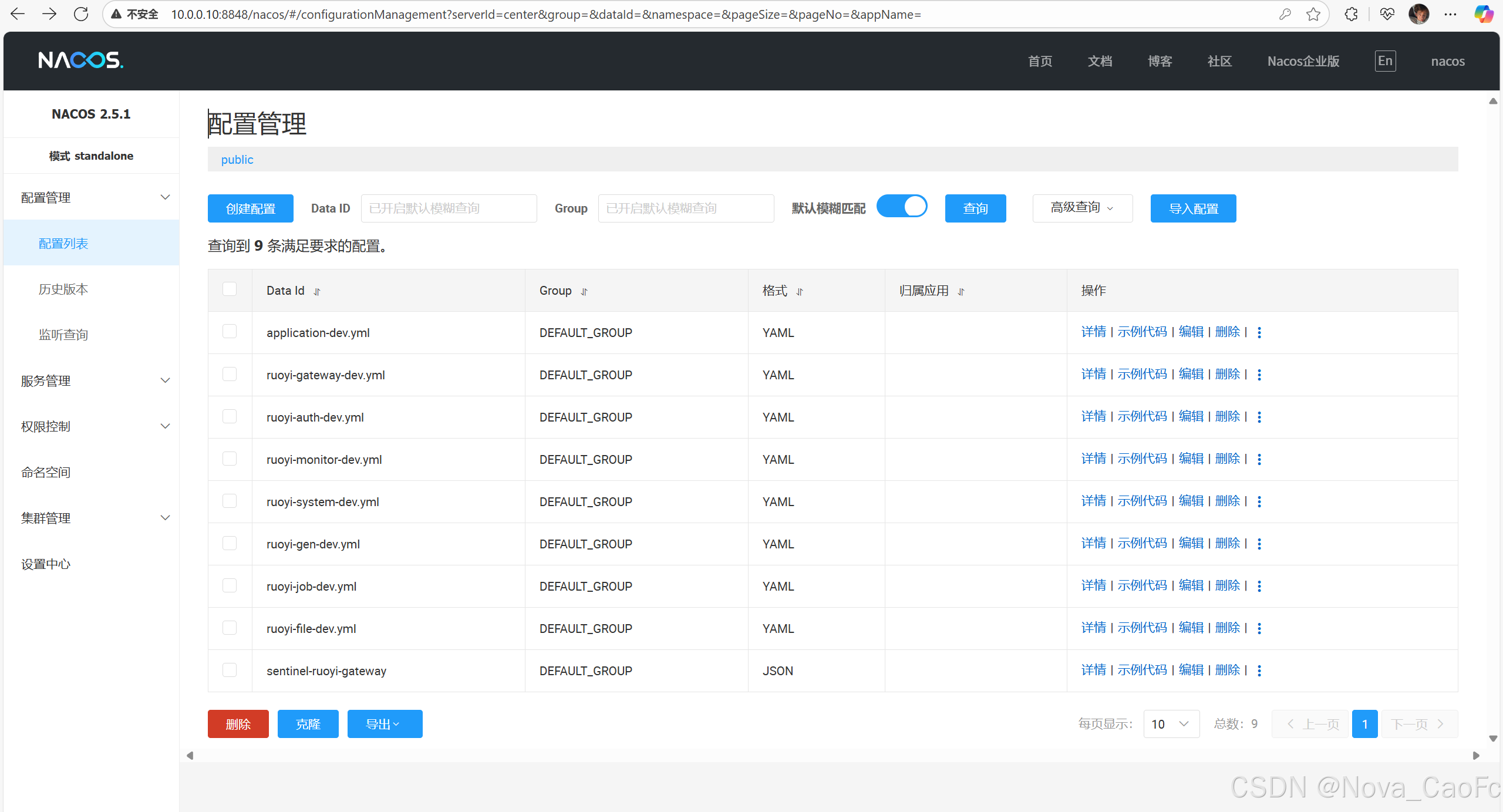
Task: Open the browser profile avatar
Action: pos(1419,14)
